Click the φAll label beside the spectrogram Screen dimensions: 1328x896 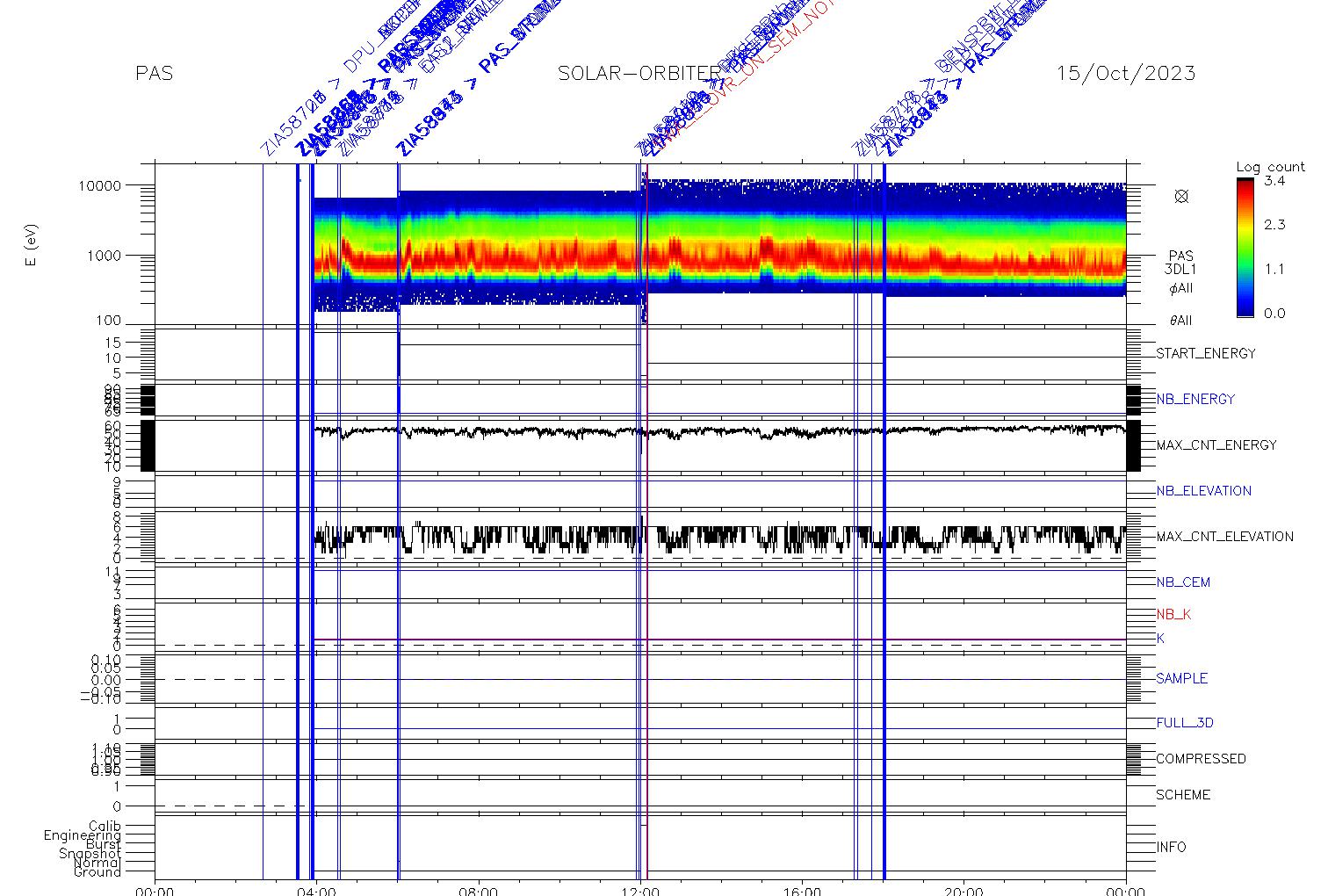point(1180,288)
